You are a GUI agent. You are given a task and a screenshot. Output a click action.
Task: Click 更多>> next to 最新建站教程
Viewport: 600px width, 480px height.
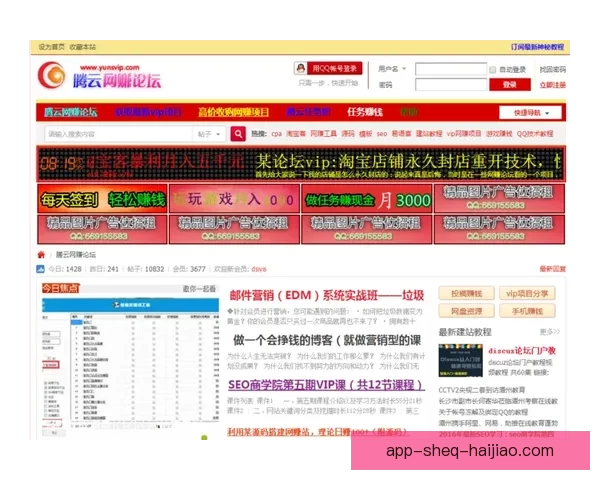[550, 331]
